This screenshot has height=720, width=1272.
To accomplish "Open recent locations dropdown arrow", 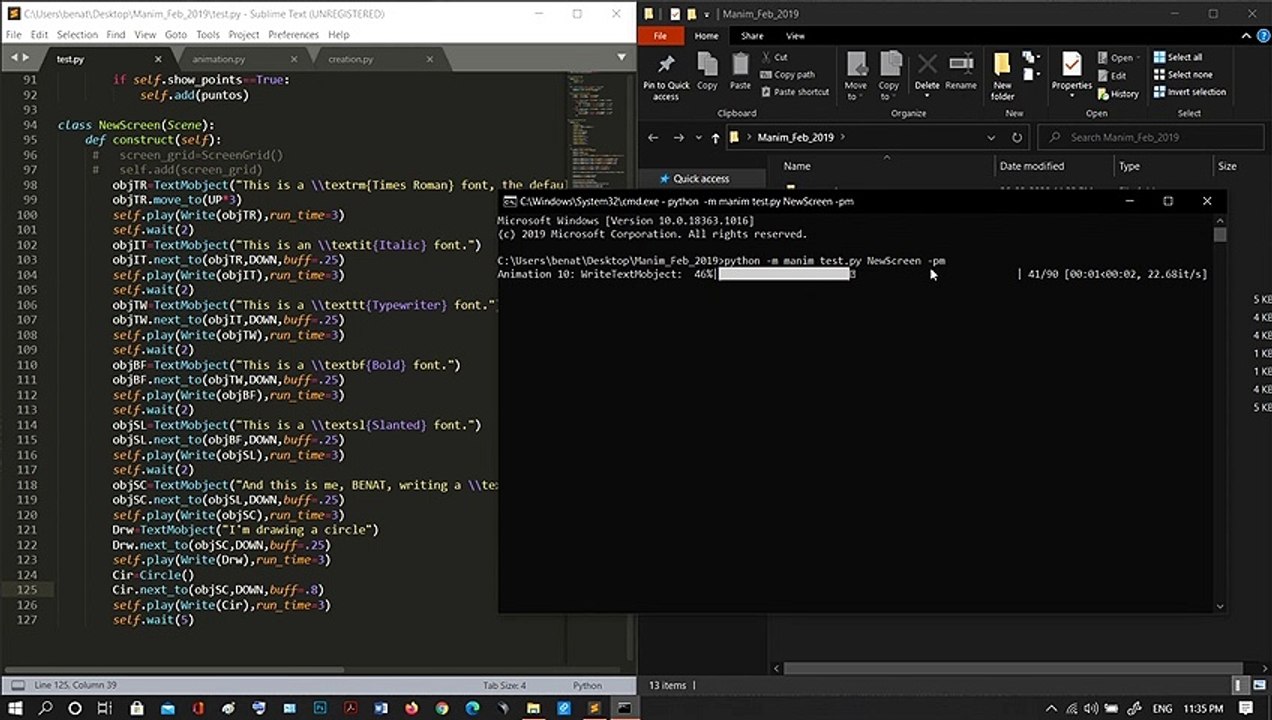I will (x=699, y=137).
